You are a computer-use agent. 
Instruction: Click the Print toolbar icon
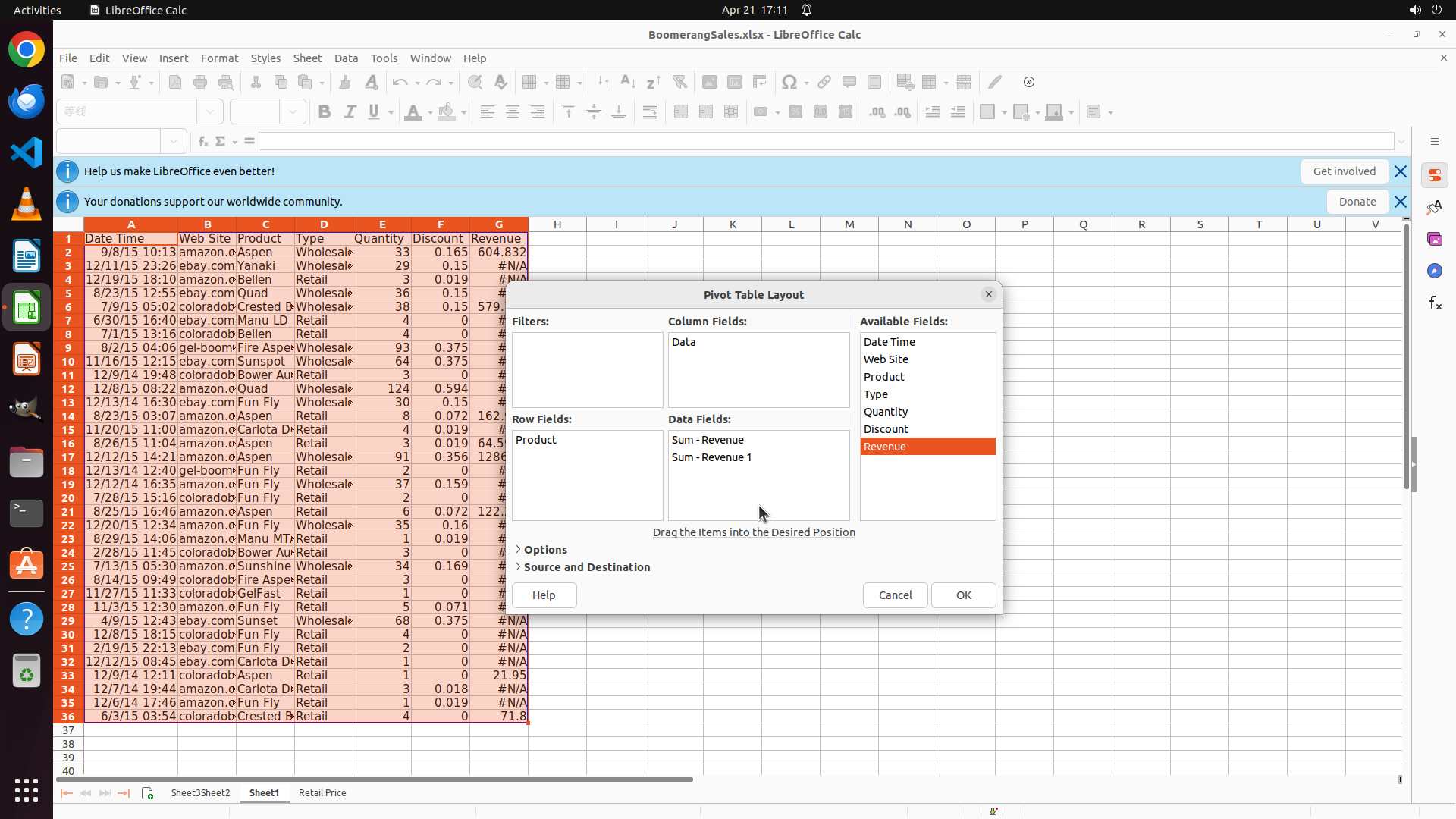coord(200,82)
